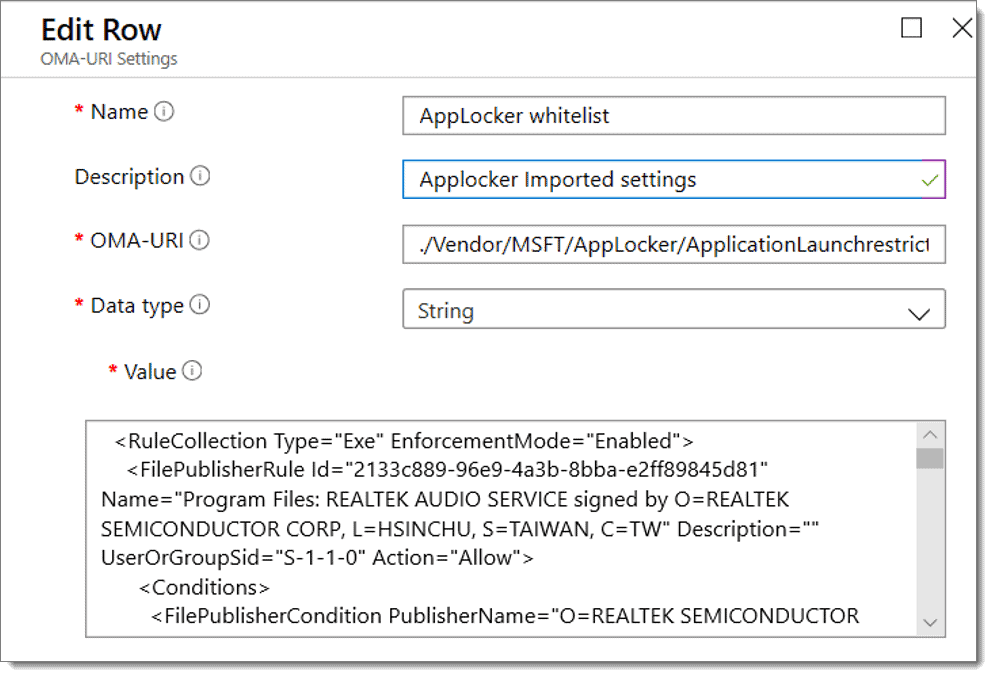
Task: Maximize the Edit Row panel
Action: point(911,28)
